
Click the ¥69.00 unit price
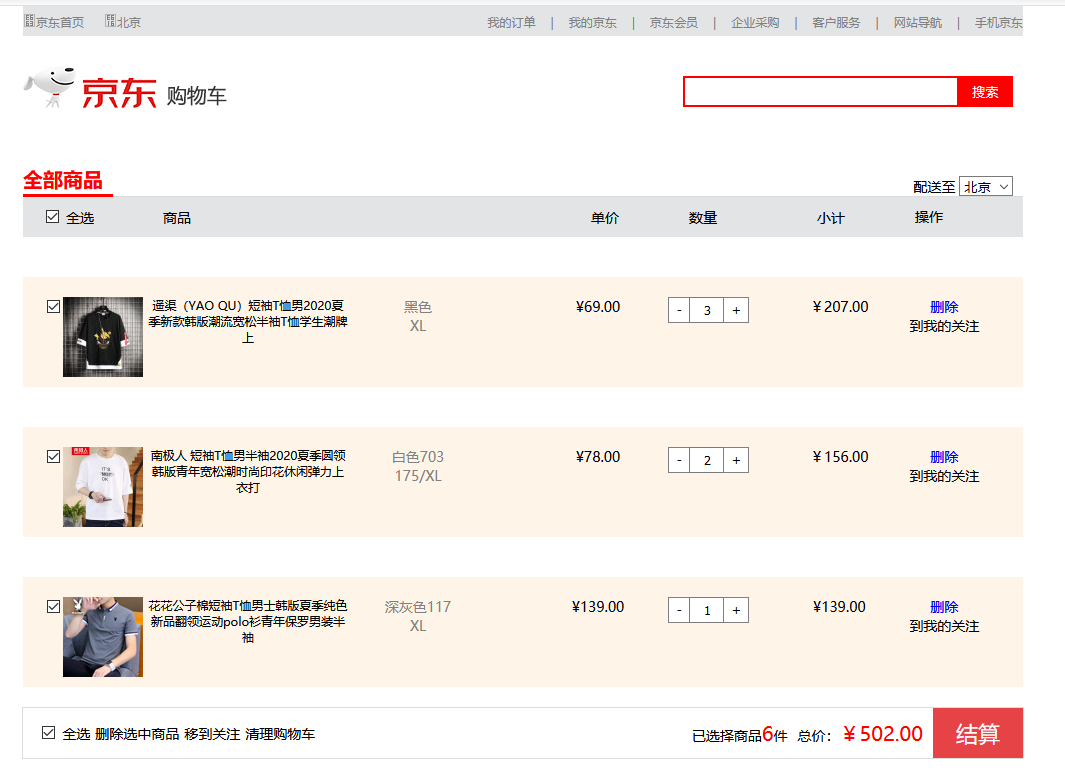[598, 307]
